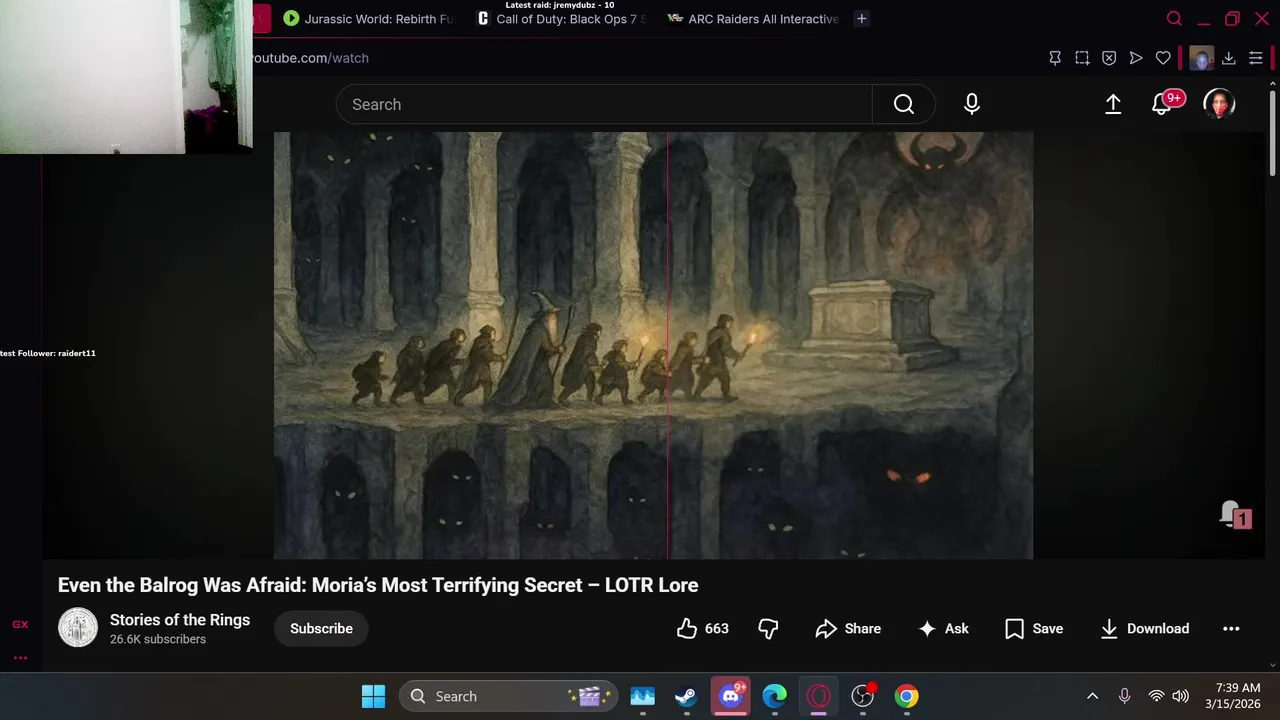The image size is (1280, 720).
Task: Click the Share button
Action: (848, 628)
